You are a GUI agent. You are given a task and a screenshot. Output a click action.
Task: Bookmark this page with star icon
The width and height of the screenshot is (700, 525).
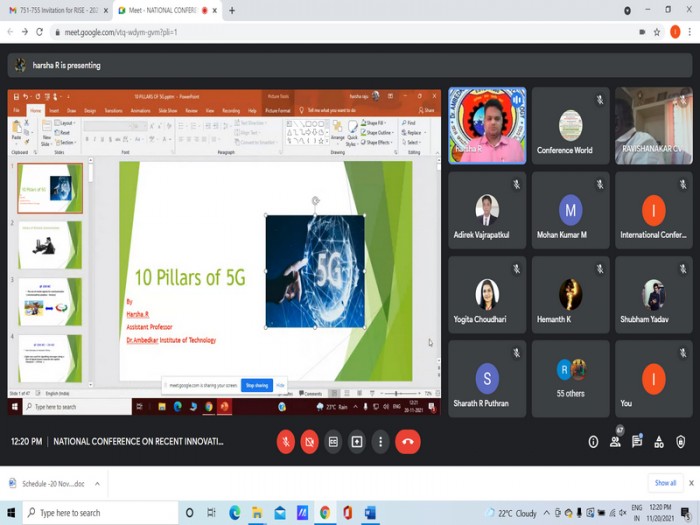[657, 32]
